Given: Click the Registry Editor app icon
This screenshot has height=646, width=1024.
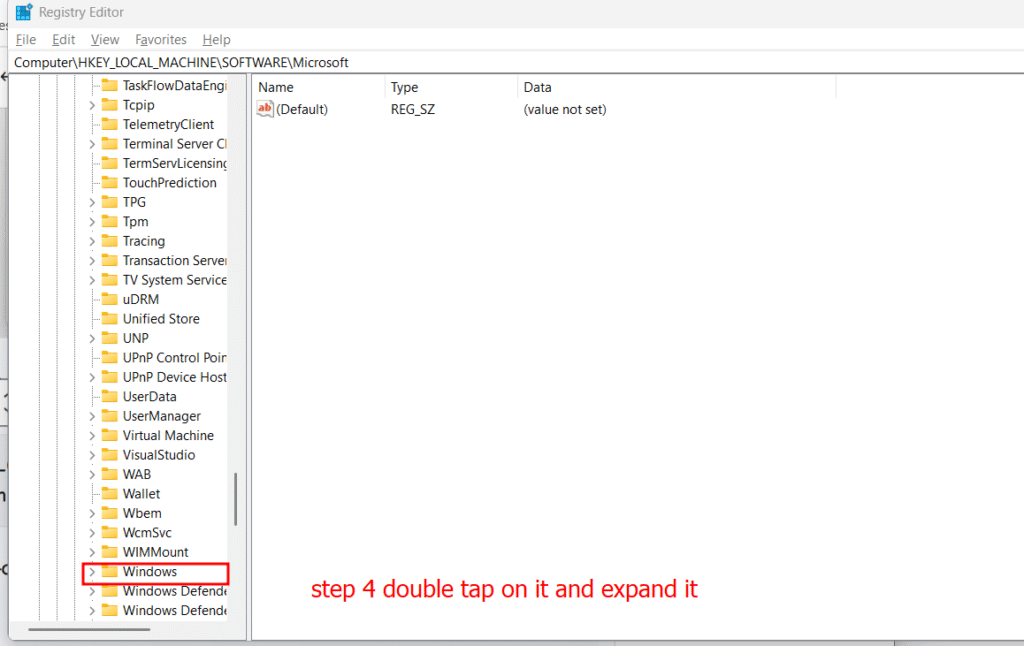Looking at the screenshot, I should tap(24, 12).
